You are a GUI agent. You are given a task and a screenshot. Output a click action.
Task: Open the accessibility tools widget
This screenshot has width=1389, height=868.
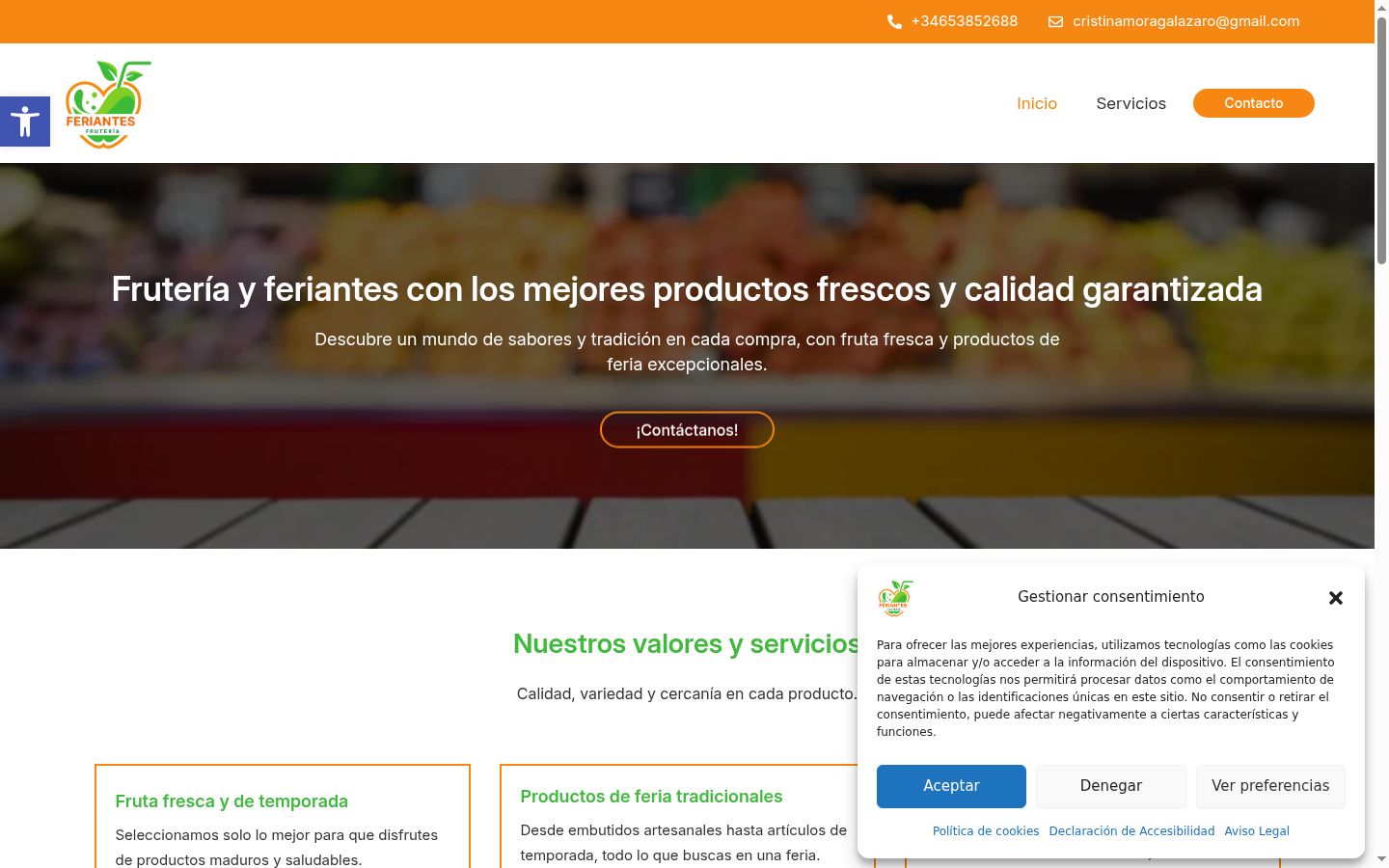coord(25,122)
